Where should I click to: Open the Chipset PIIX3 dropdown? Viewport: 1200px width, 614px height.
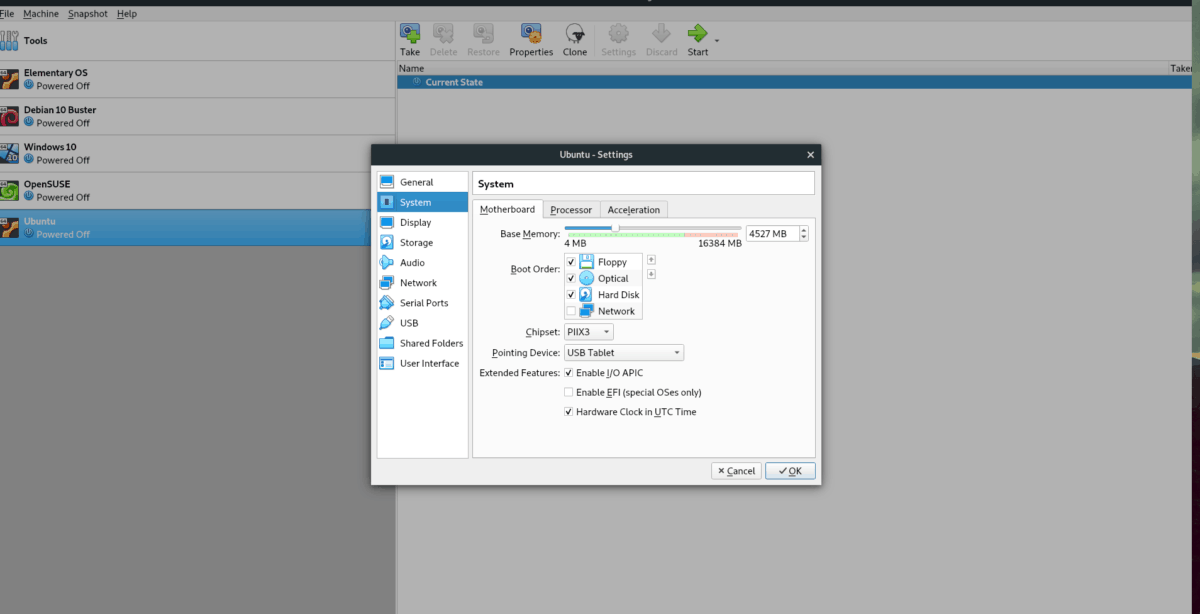589,332
